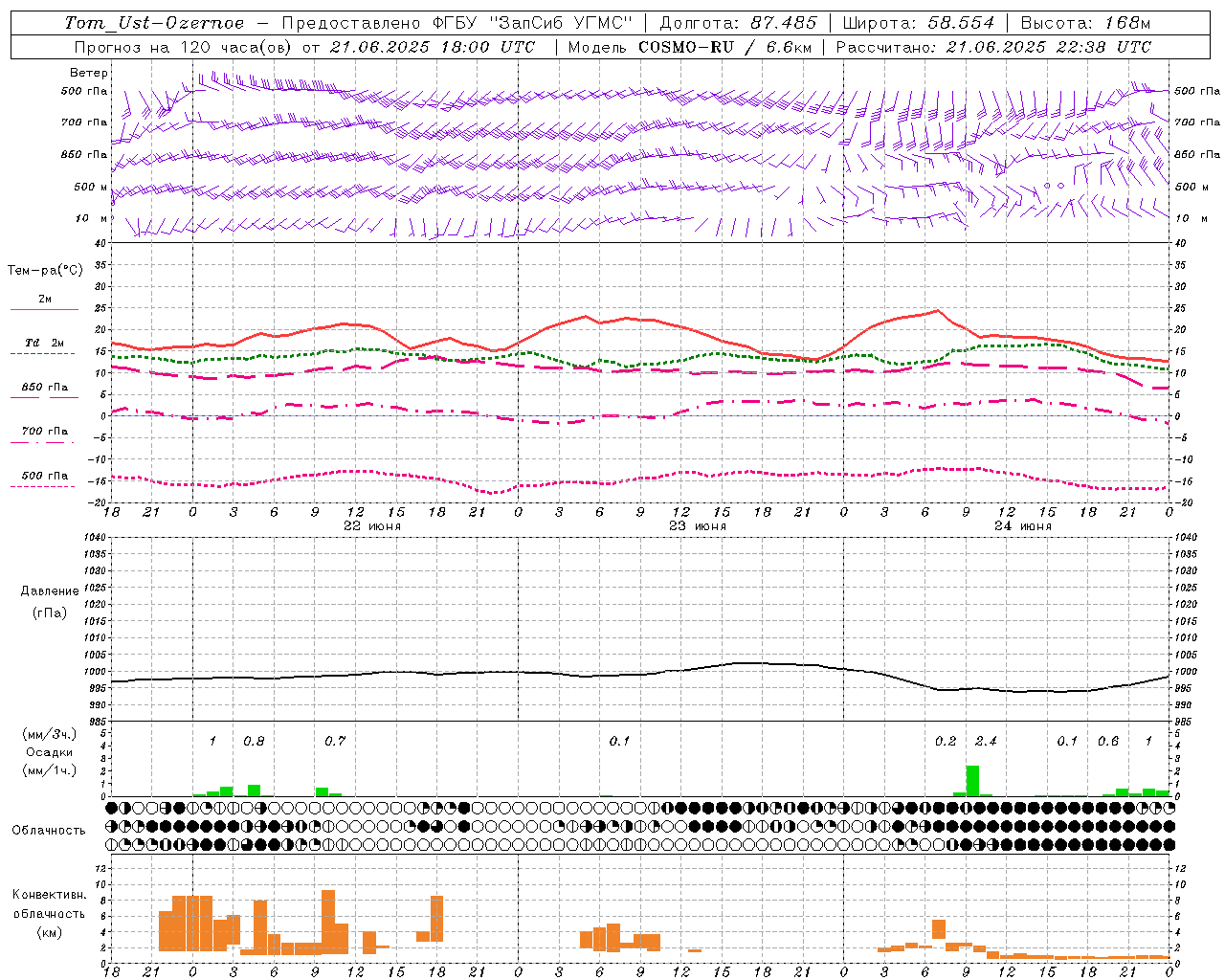Click the 0.2 precipitation total value
Image resolution: width=1225 pixels, height=980 pixels.
(x=946, y=741)
